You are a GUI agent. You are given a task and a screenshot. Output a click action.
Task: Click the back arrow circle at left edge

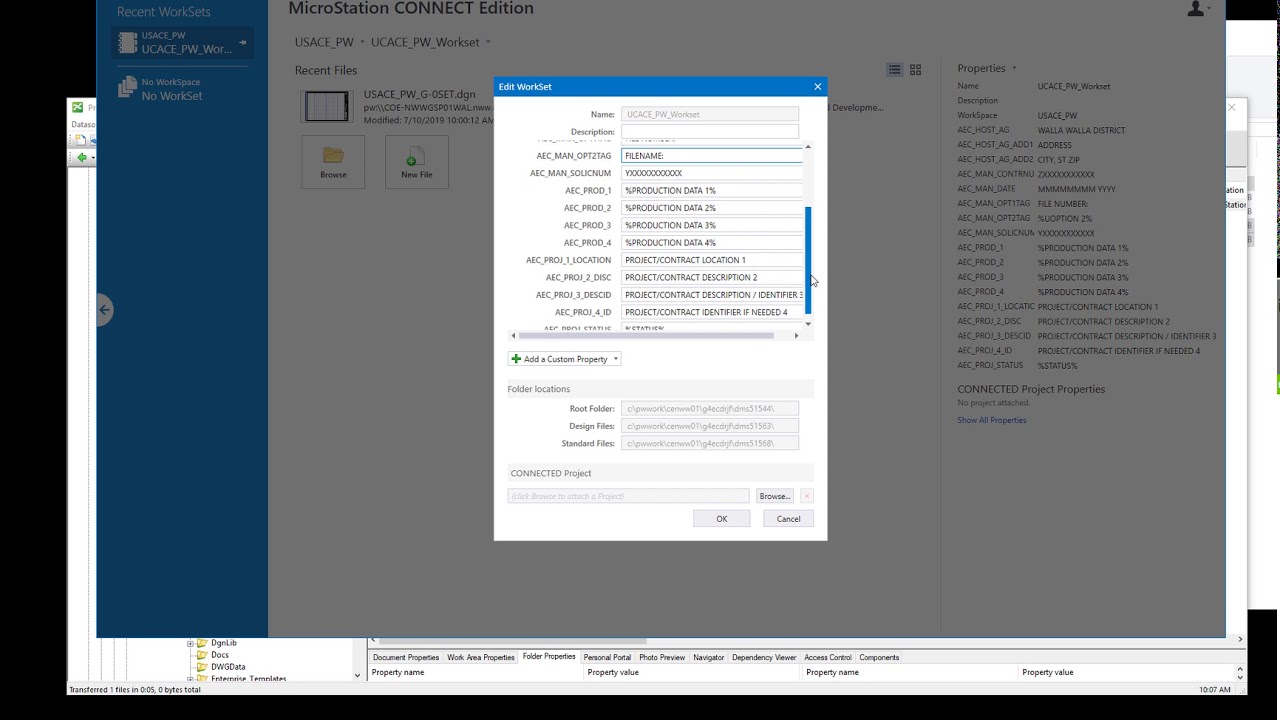(x=105, y=310)
